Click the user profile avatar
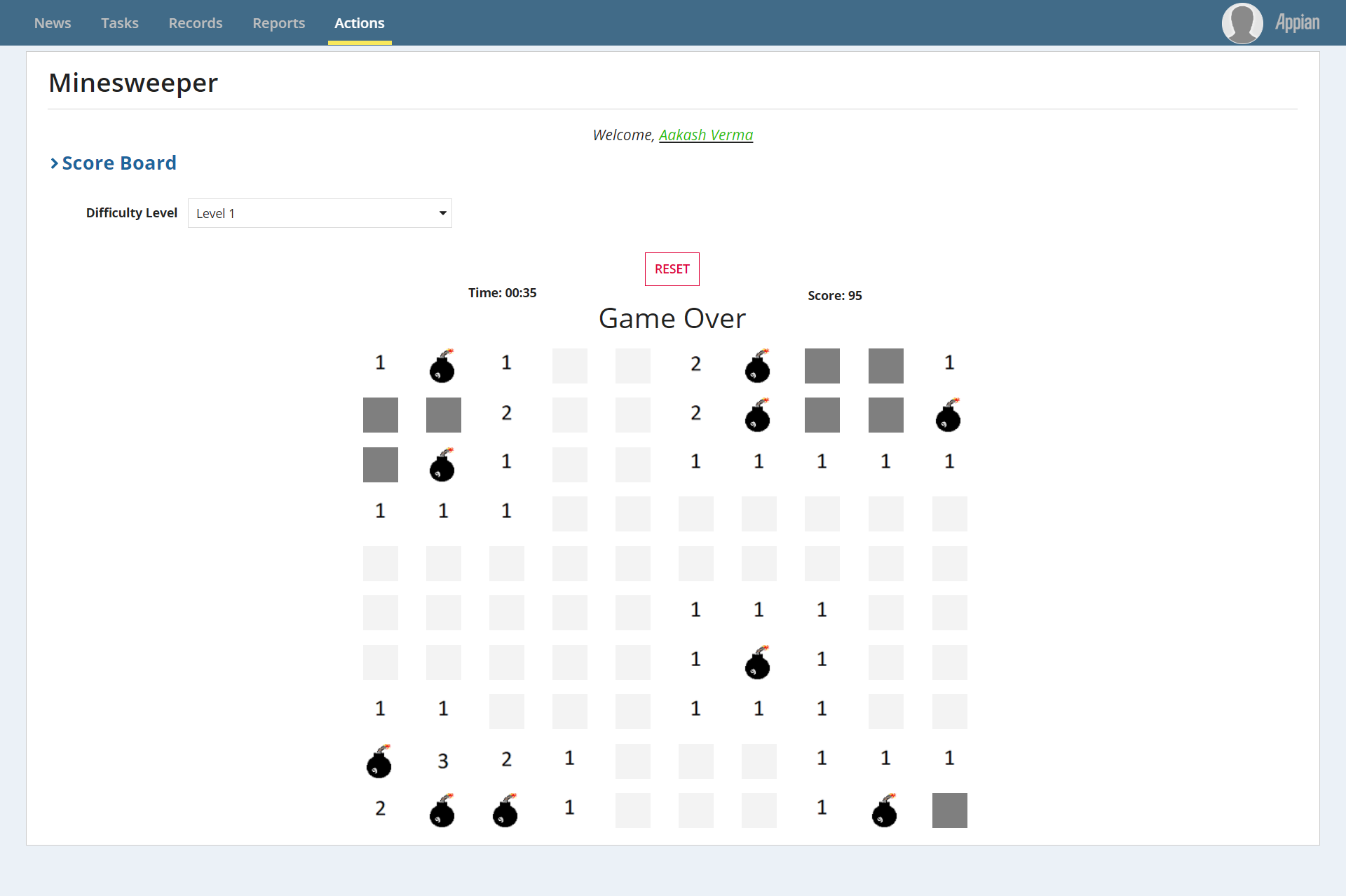Screen dimensions: 1346x896 [x=1242, y=22]
